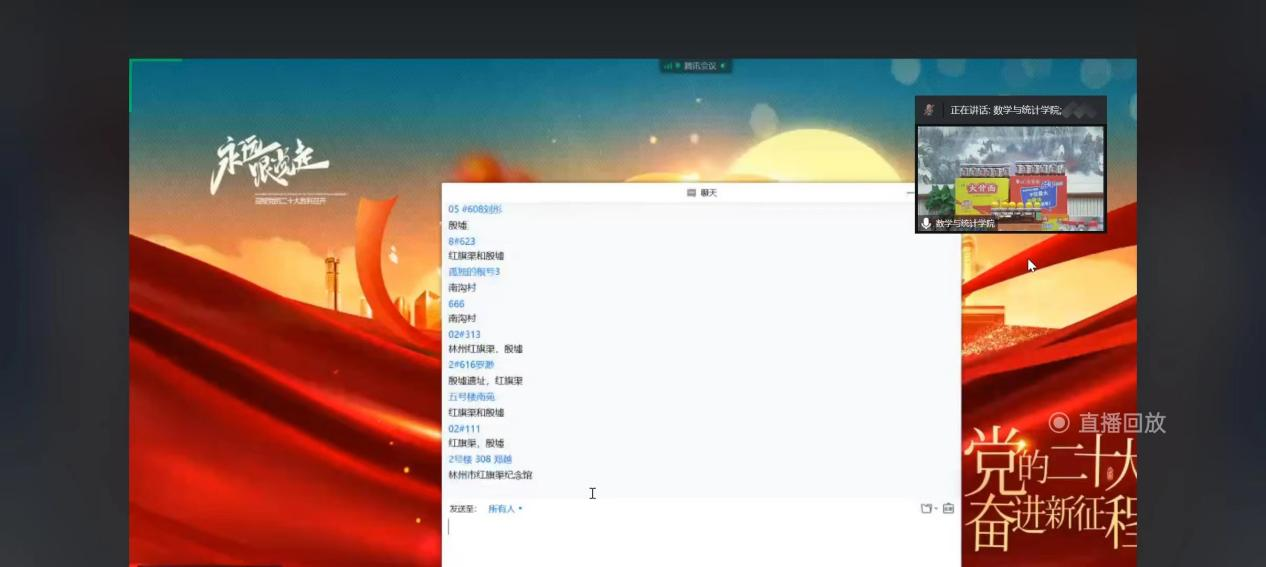Click the speaker avatar beside 正在讲话
The width and height of the screenshot is (1266, 567).
tap(929, 110)
